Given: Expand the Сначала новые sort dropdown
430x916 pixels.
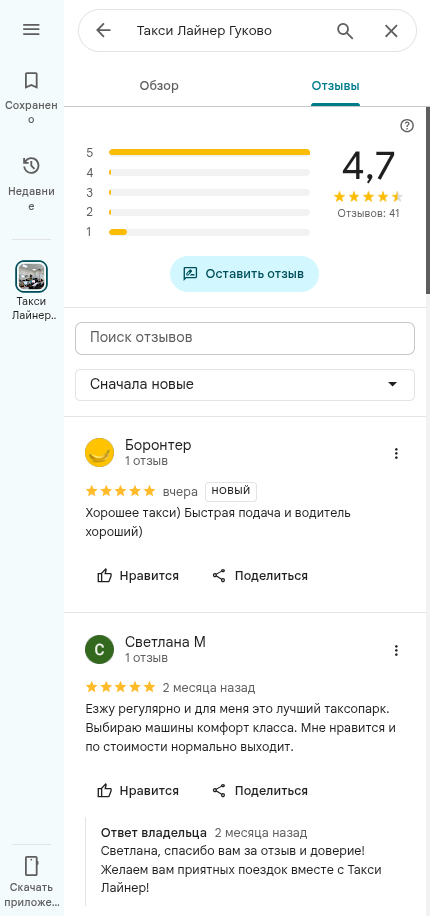Looking at the screenshot, I should tap(245, 384).
